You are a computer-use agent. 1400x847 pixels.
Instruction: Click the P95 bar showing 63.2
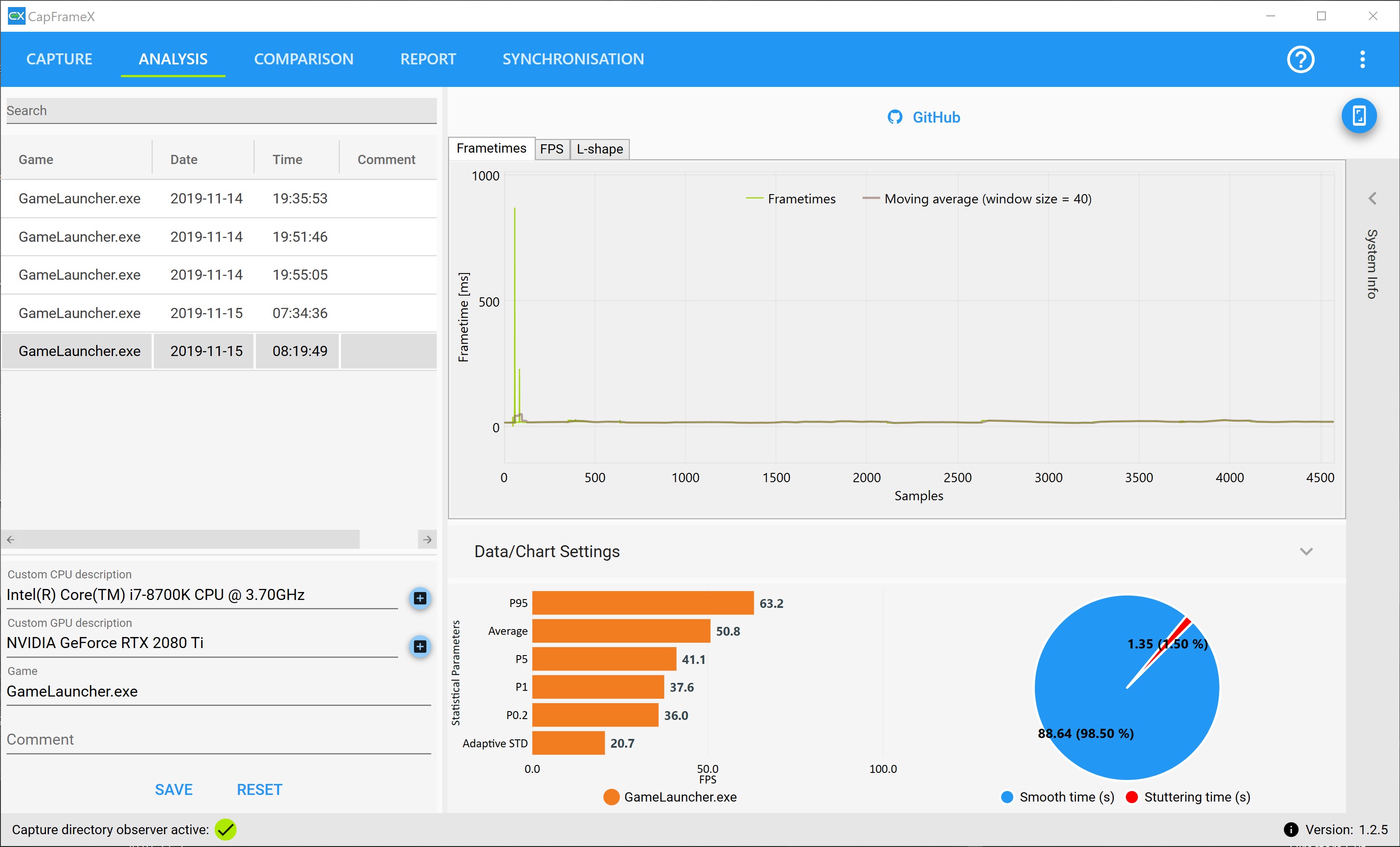click(643, 603)
